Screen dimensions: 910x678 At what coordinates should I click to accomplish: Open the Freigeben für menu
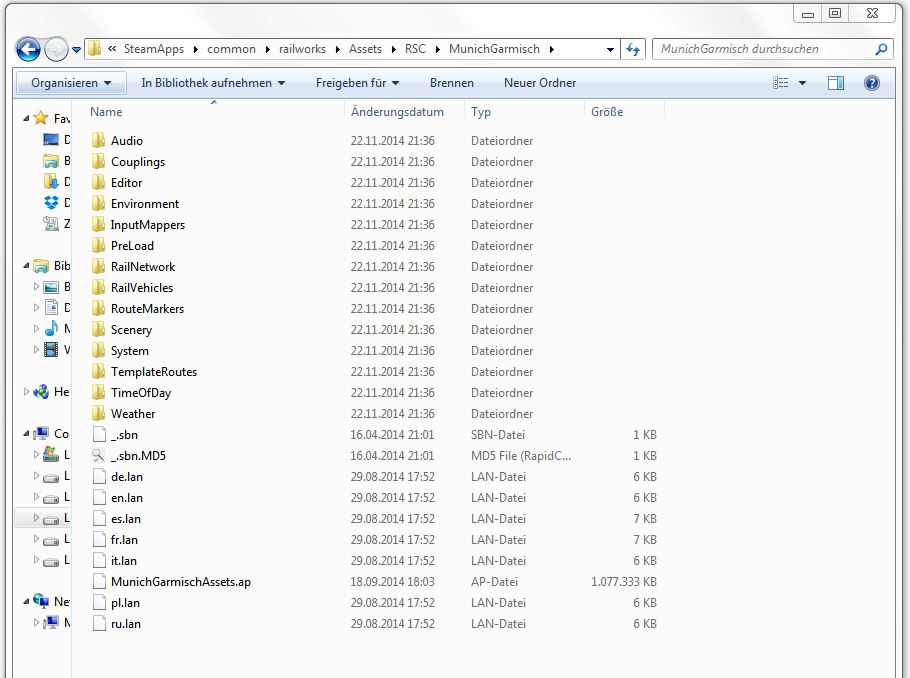(x=357, y=83)
